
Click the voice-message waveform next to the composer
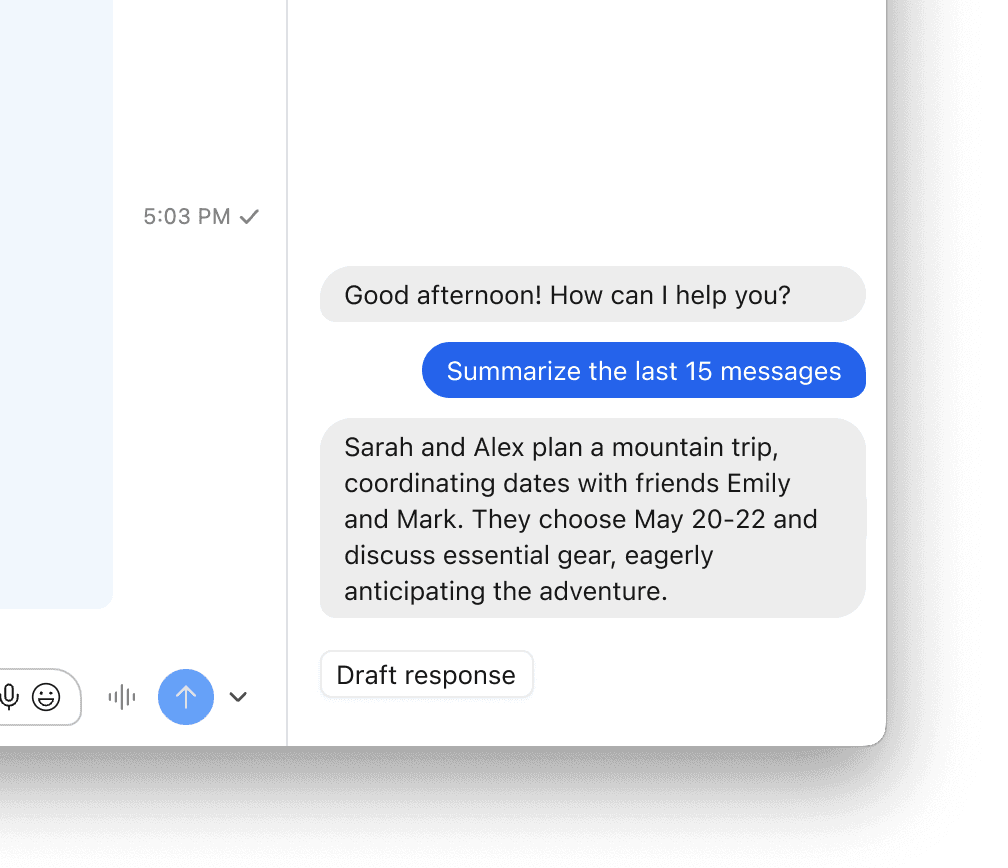click(x=121, y=697)
